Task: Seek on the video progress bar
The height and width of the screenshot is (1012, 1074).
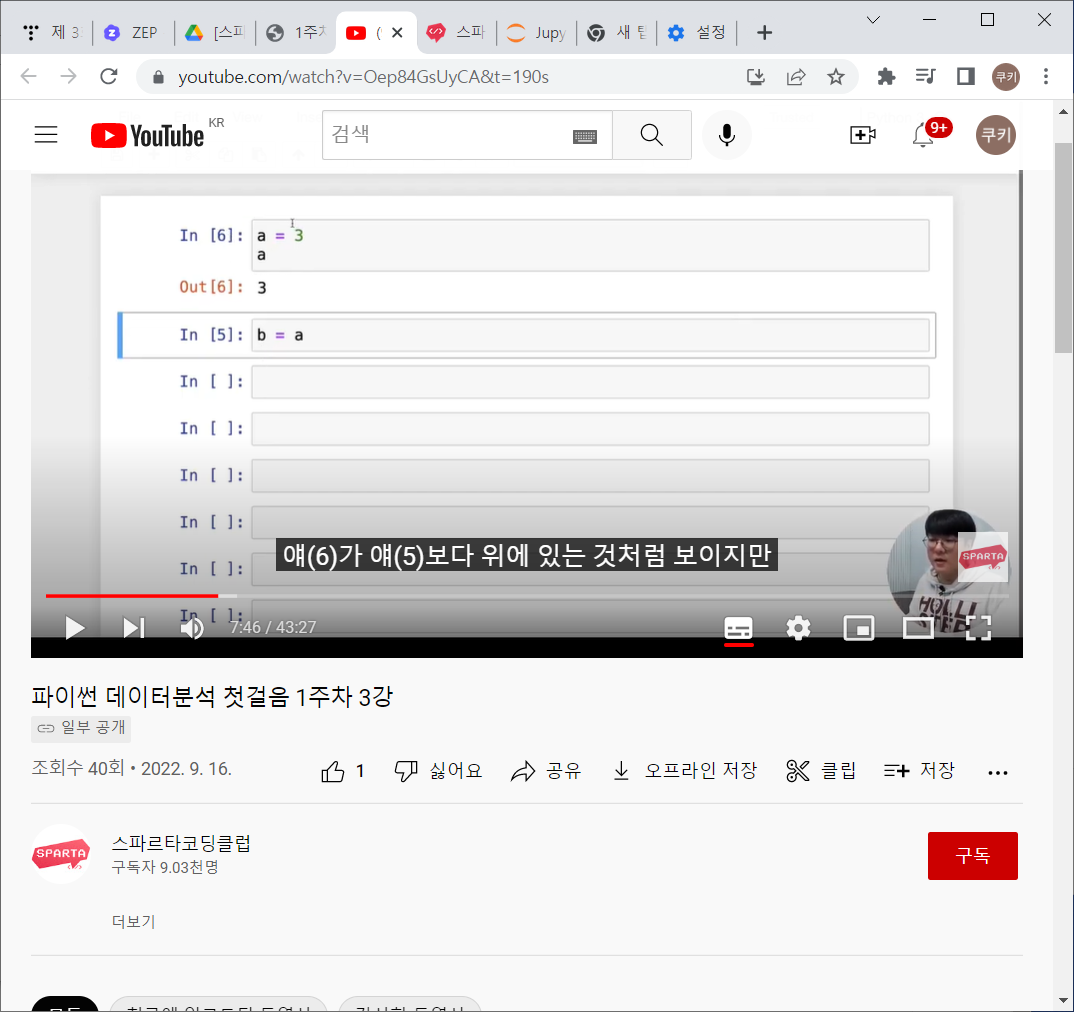Action: pyautogui.click(x=527, y=596)
